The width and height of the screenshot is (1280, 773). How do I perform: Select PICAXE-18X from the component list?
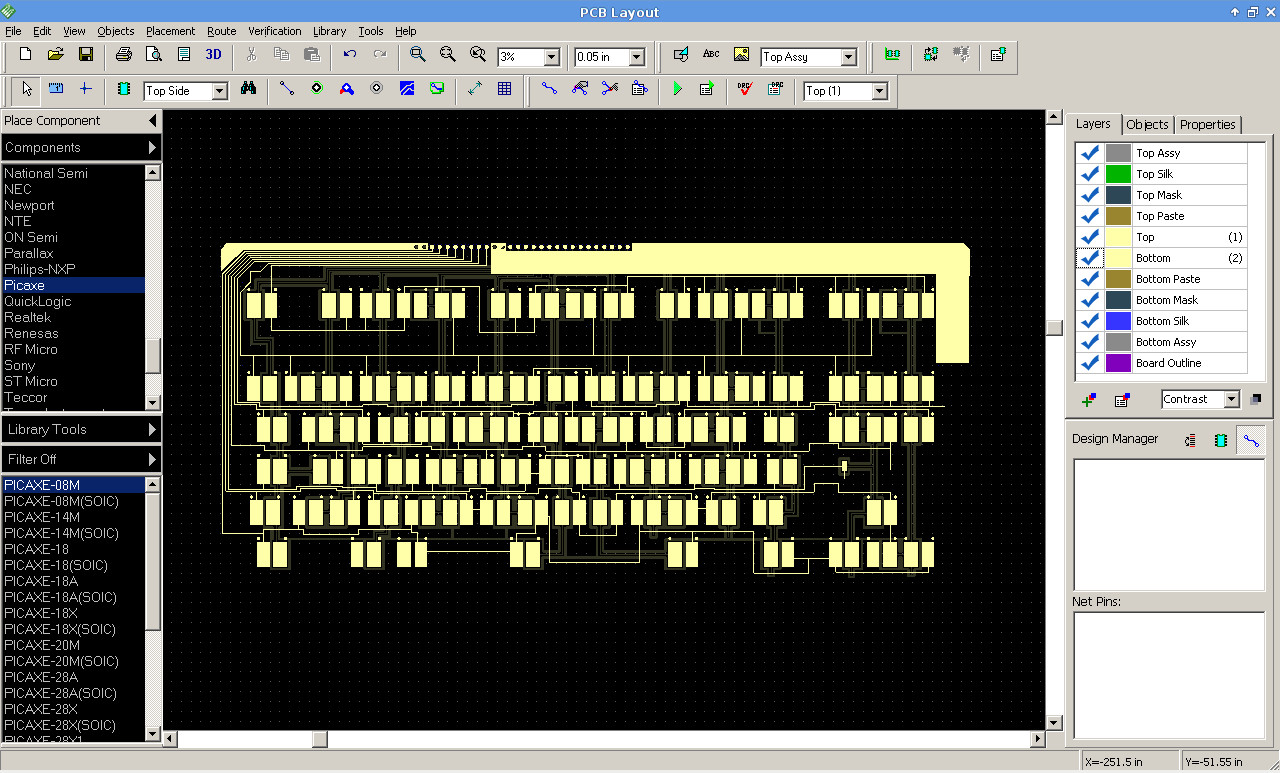(x=41, y=613)
